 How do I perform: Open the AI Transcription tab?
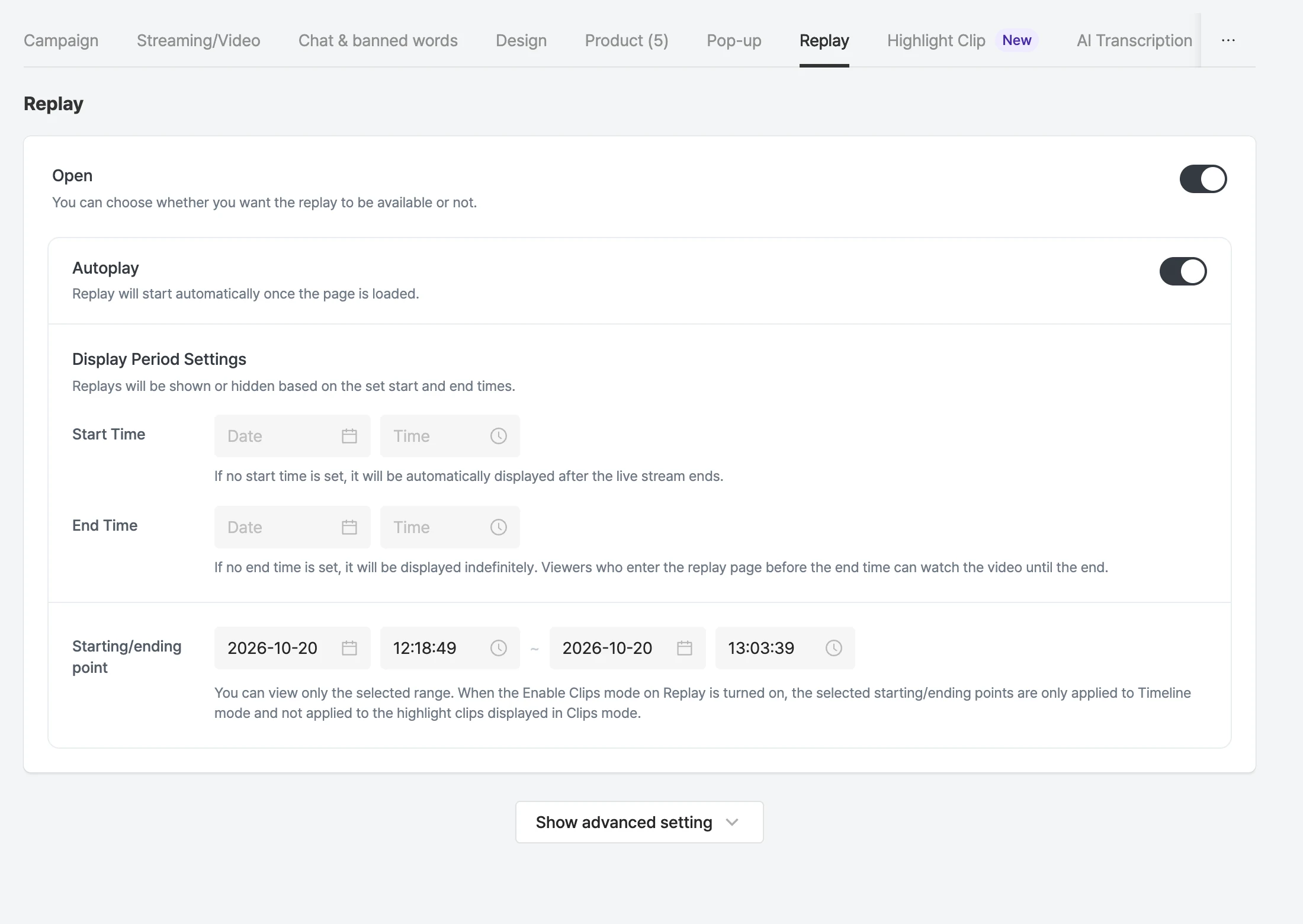[1134, 40]
